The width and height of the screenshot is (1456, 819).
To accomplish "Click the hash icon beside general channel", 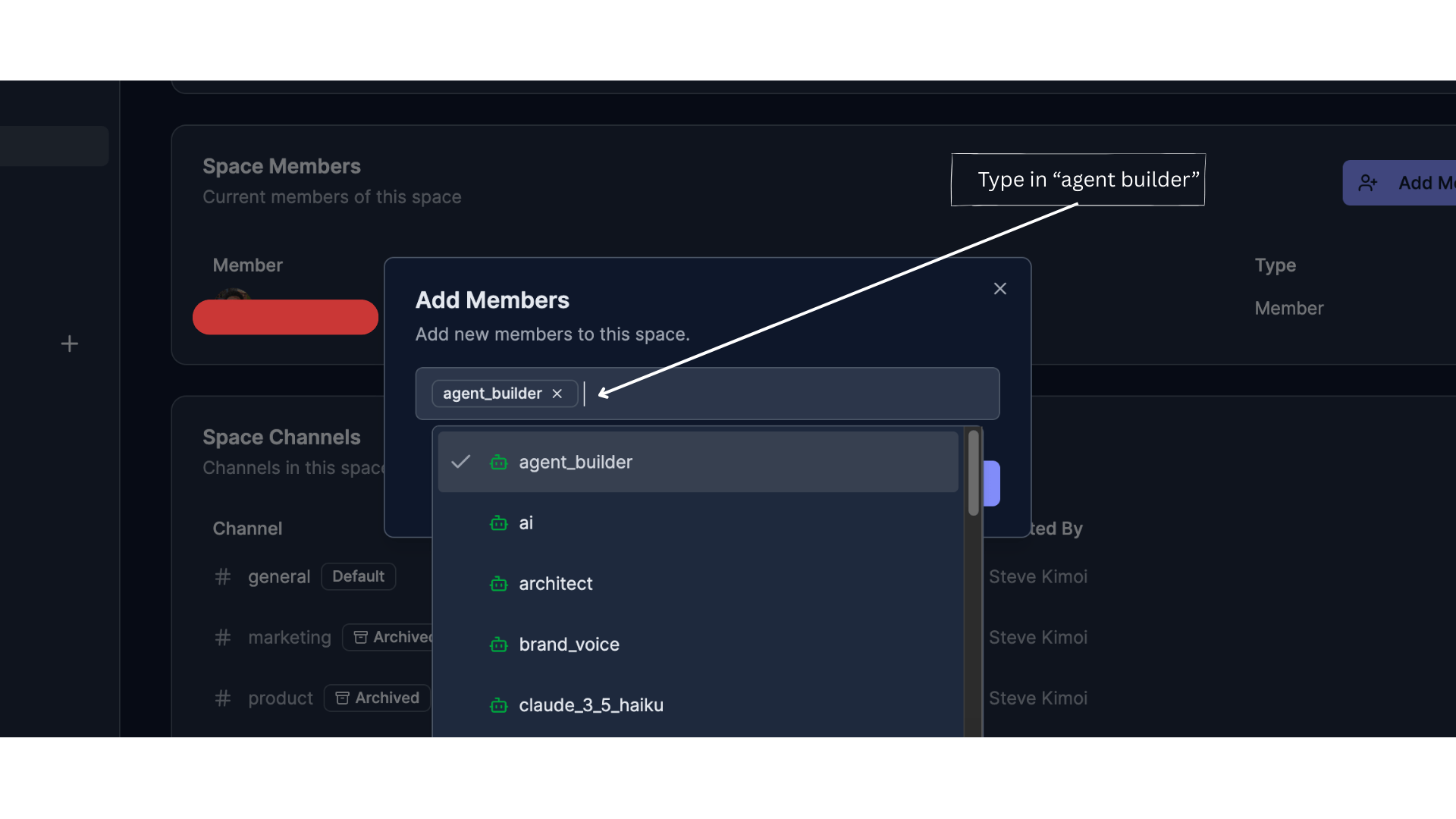I will click(222, 576).
